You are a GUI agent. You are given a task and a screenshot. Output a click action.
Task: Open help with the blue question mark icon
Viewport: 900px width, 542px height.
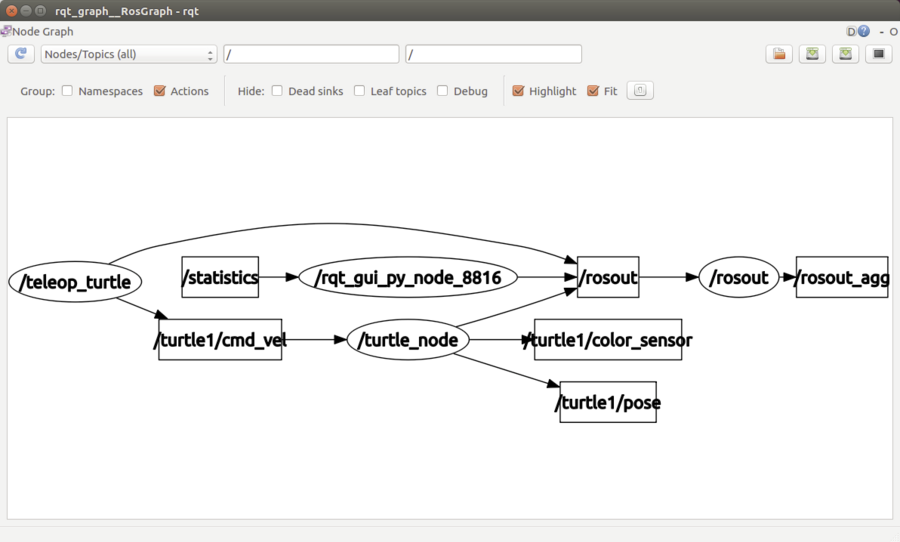(864, 32)
